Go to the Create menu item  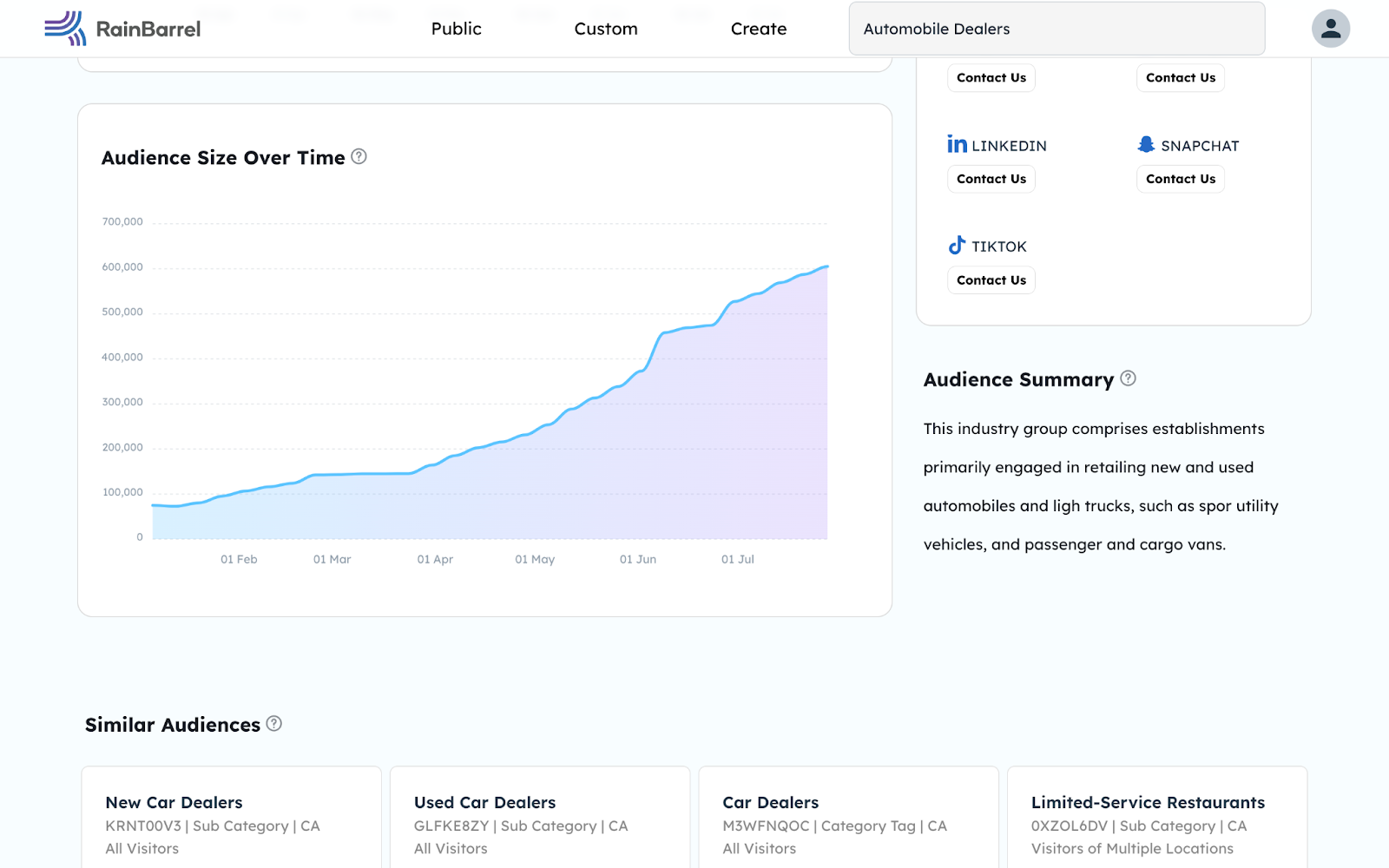(758, 29)
